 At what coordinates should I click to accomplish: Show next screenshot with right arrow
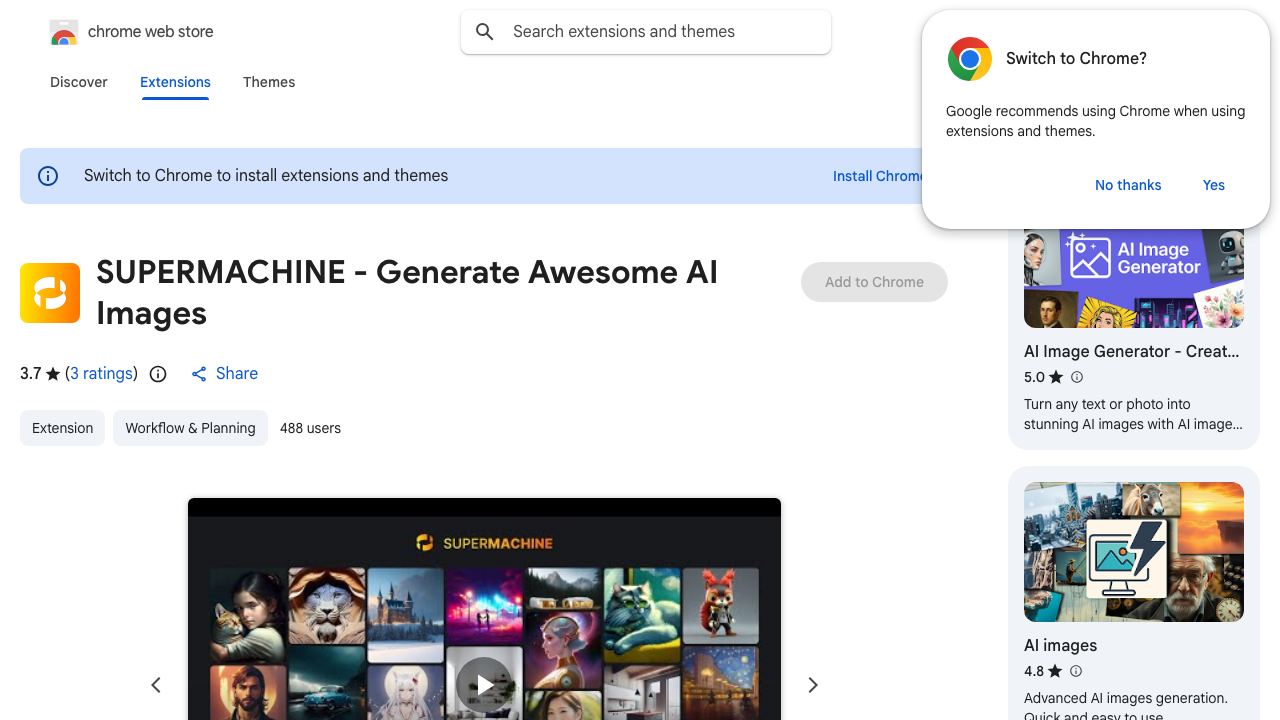[813, 685]
